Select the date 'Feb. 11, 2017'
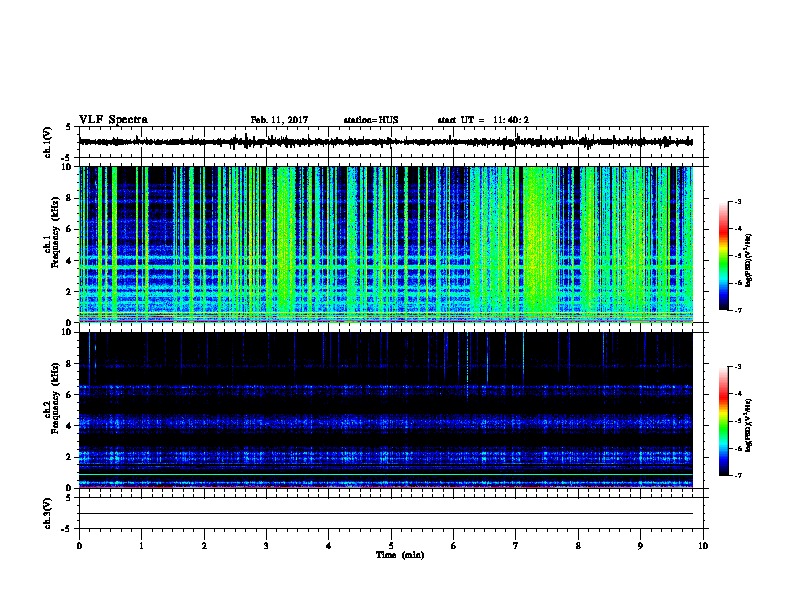The width and height of the screenshot is (792, 612). pos(279,120)
